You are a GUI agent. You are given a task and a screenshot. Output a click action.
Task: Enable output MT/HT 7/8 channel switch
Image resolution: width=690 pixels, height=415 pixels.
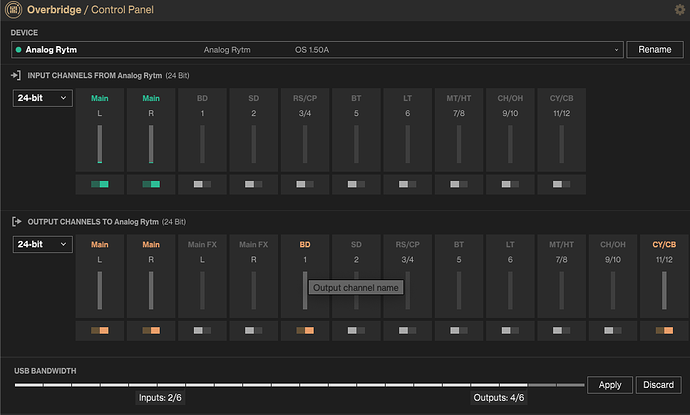562,331
